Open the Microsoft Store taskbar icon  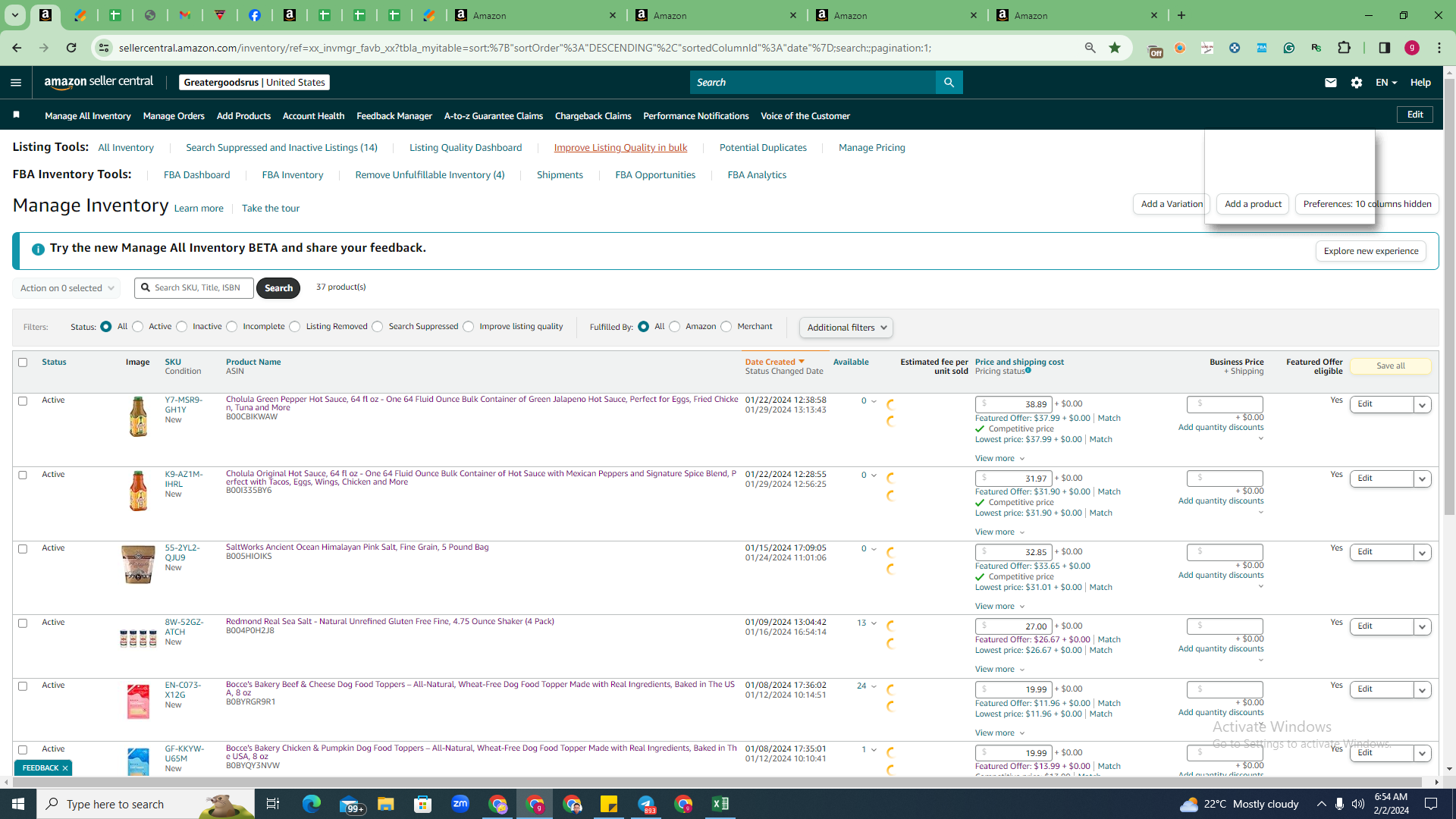423,804
